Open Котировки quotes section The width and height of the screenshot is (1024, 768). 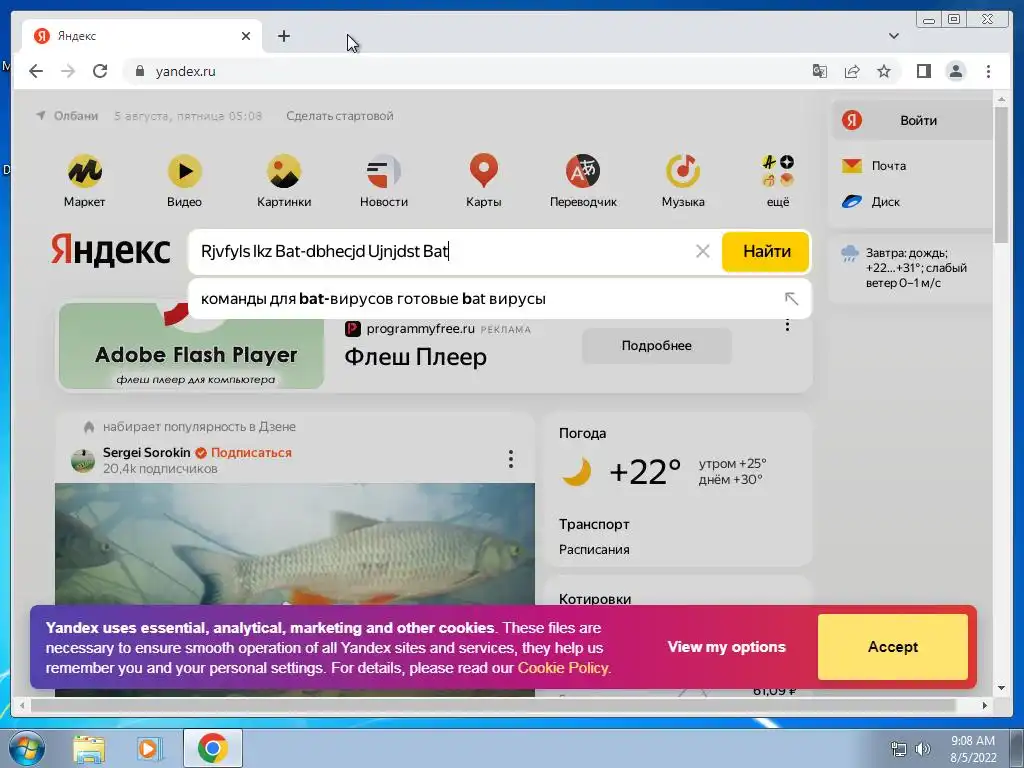(595, 598)
